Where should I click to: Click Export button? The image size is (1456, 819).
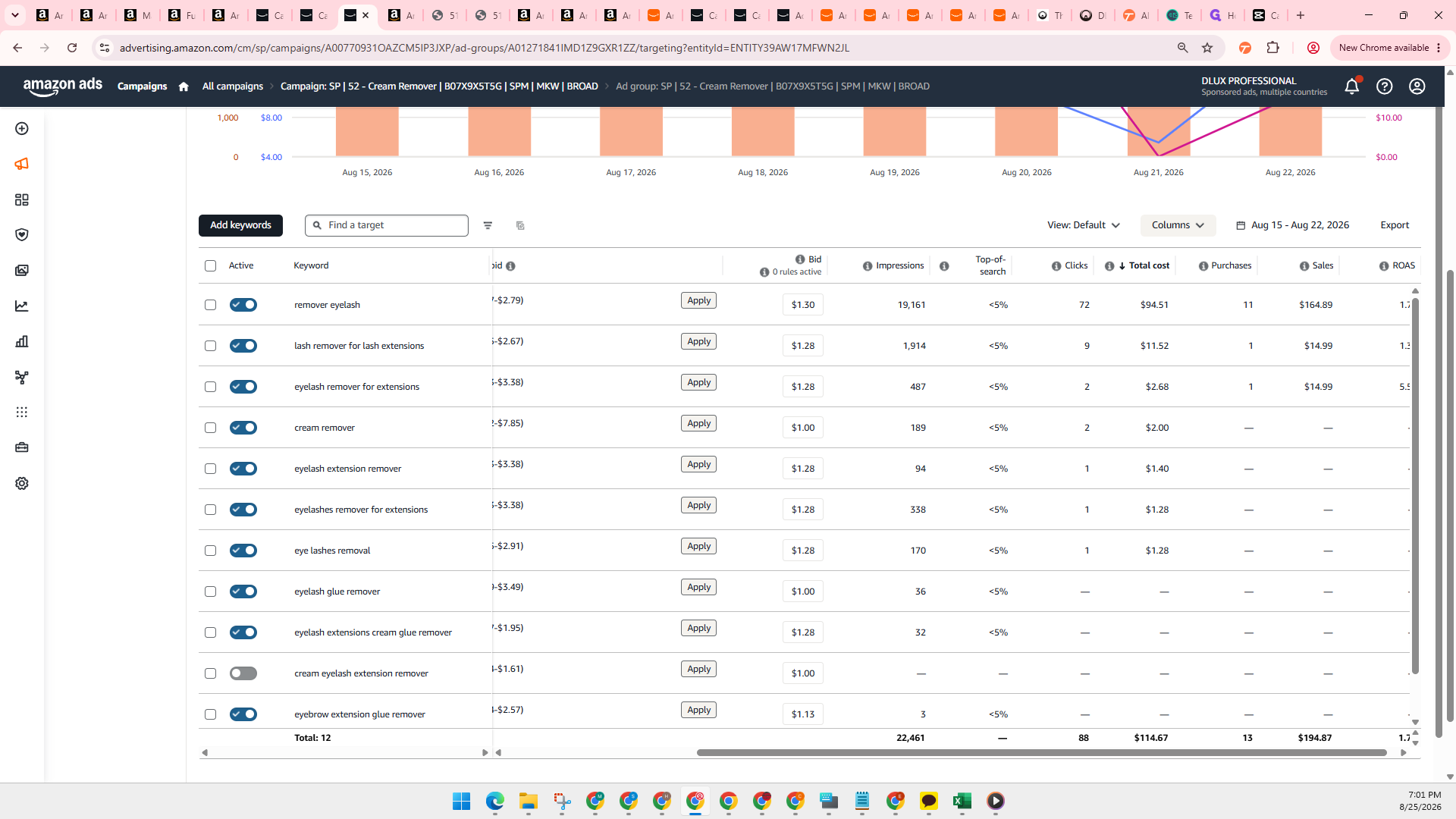coord(1395,225)
